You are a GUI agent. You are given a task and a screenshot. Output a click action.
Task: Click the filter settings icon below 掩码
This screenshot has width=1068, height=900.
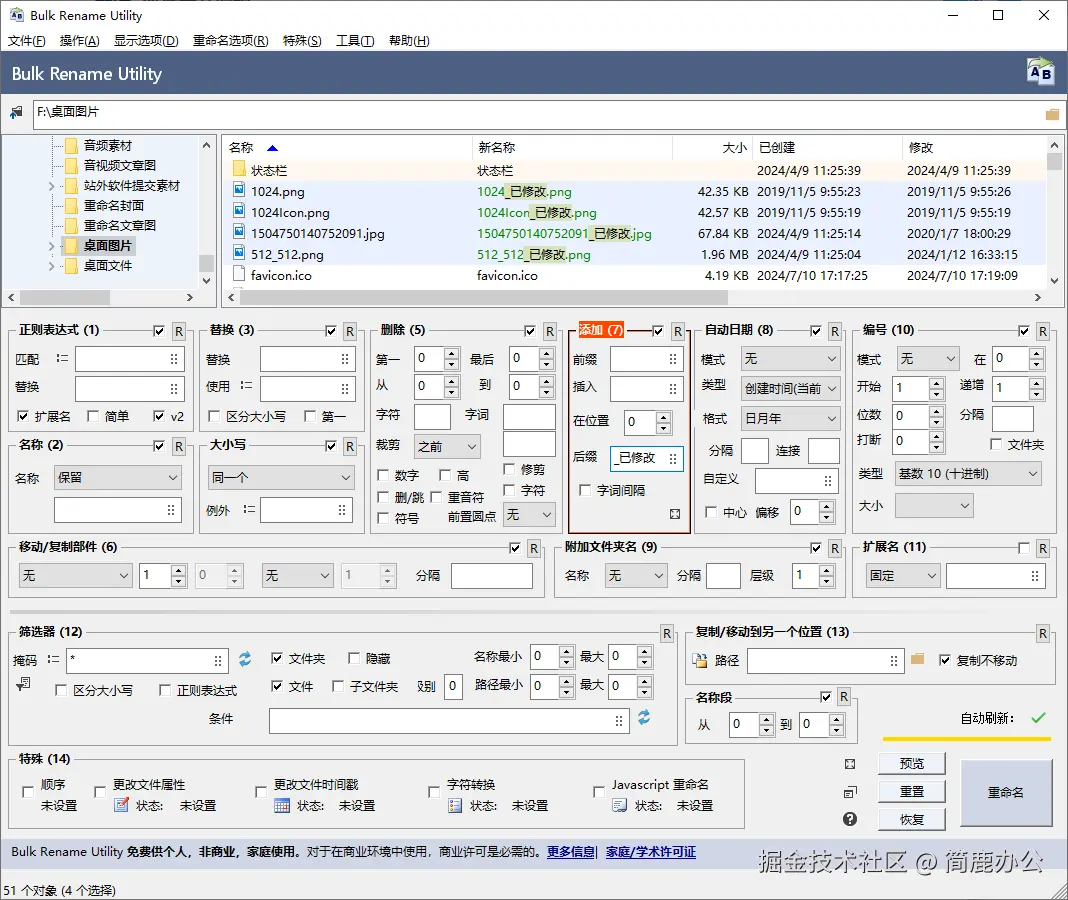point(23,683)
